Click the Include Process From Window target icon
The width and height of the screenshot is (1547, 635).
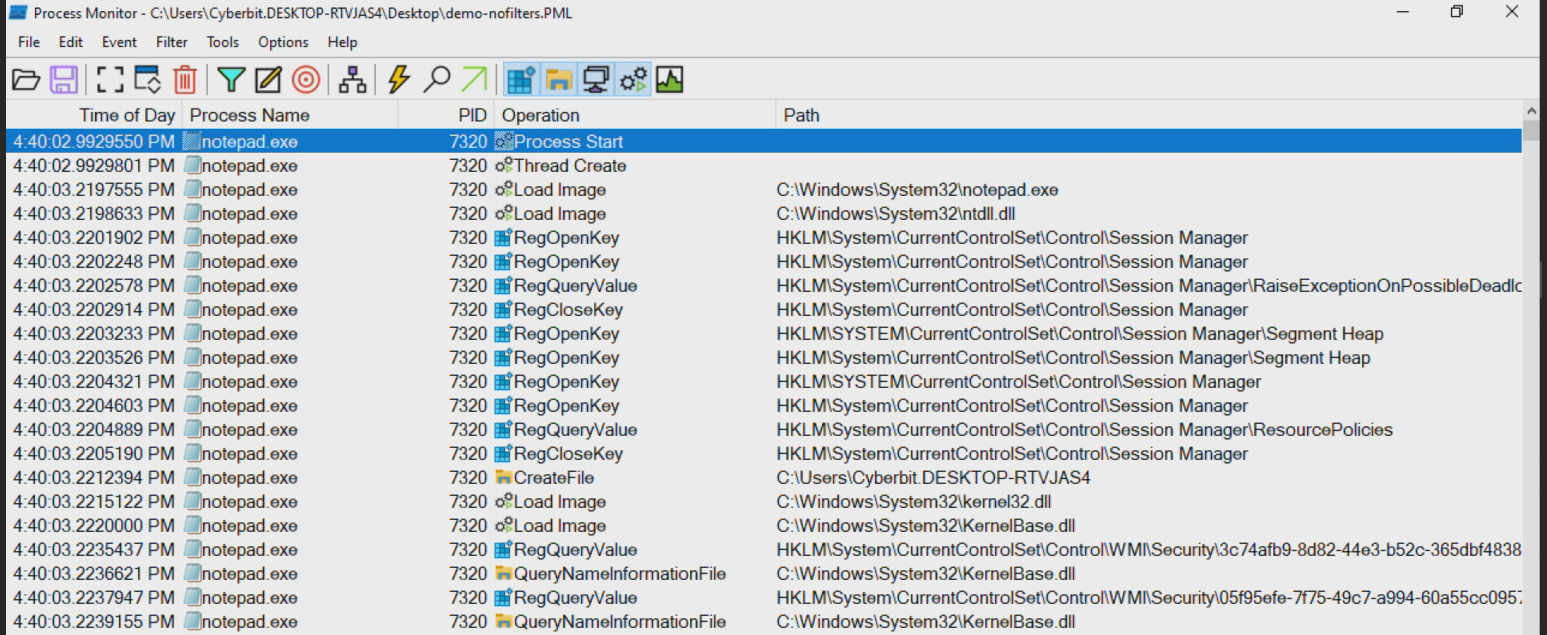point(306,80)
